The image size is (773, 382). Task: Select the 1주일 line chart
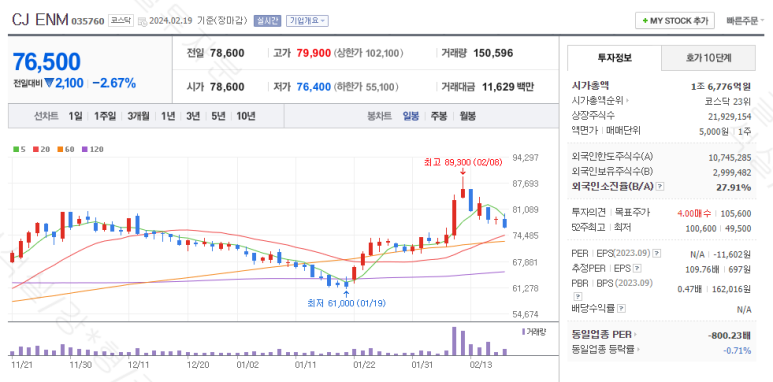point(105,116)
